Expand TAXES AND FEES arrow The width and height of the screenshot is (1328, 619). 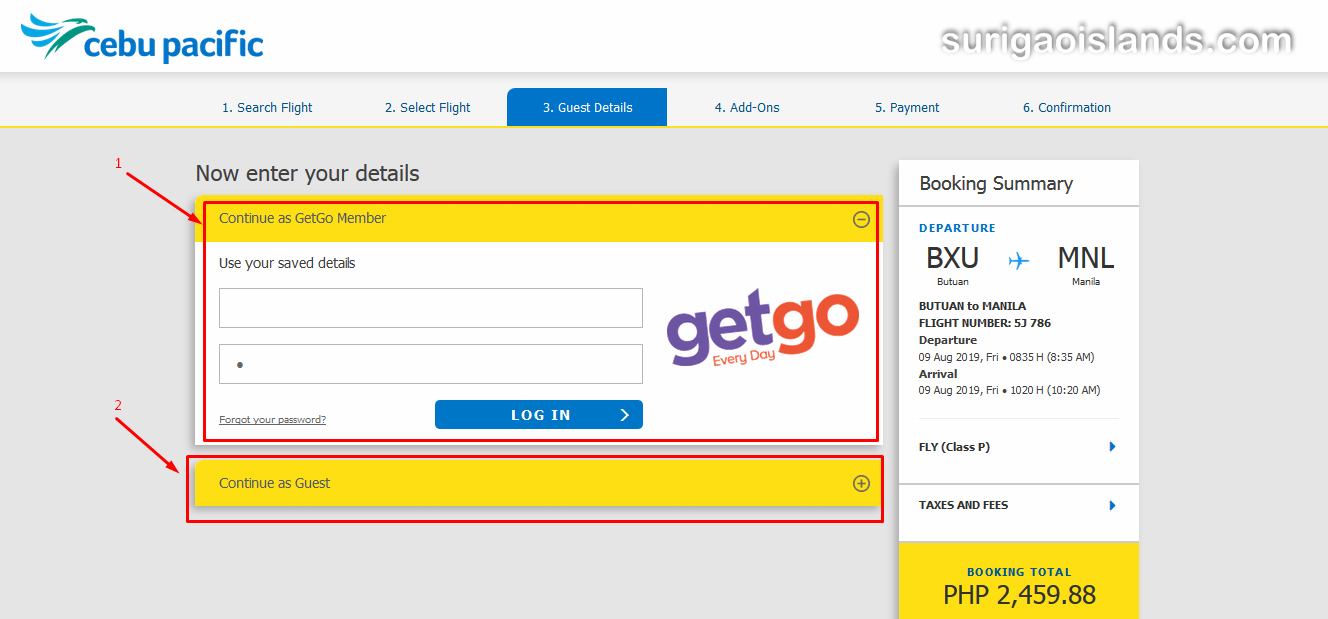click(1112, 505)
